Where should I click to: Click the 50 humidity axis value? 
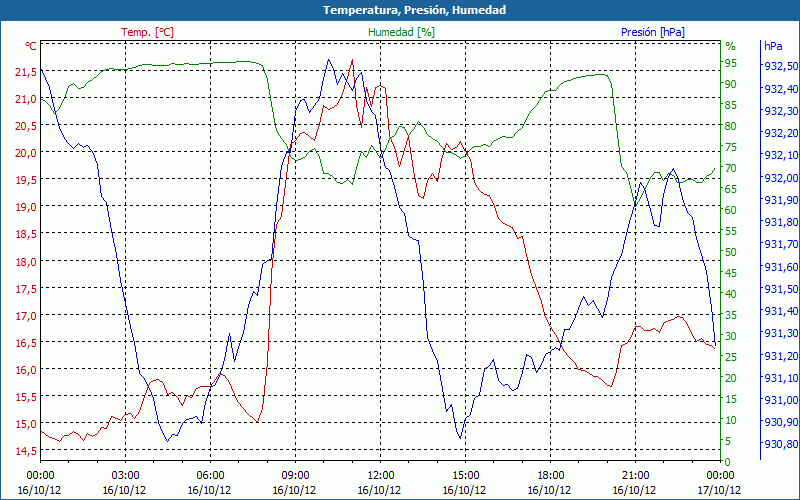pos(731,252)
